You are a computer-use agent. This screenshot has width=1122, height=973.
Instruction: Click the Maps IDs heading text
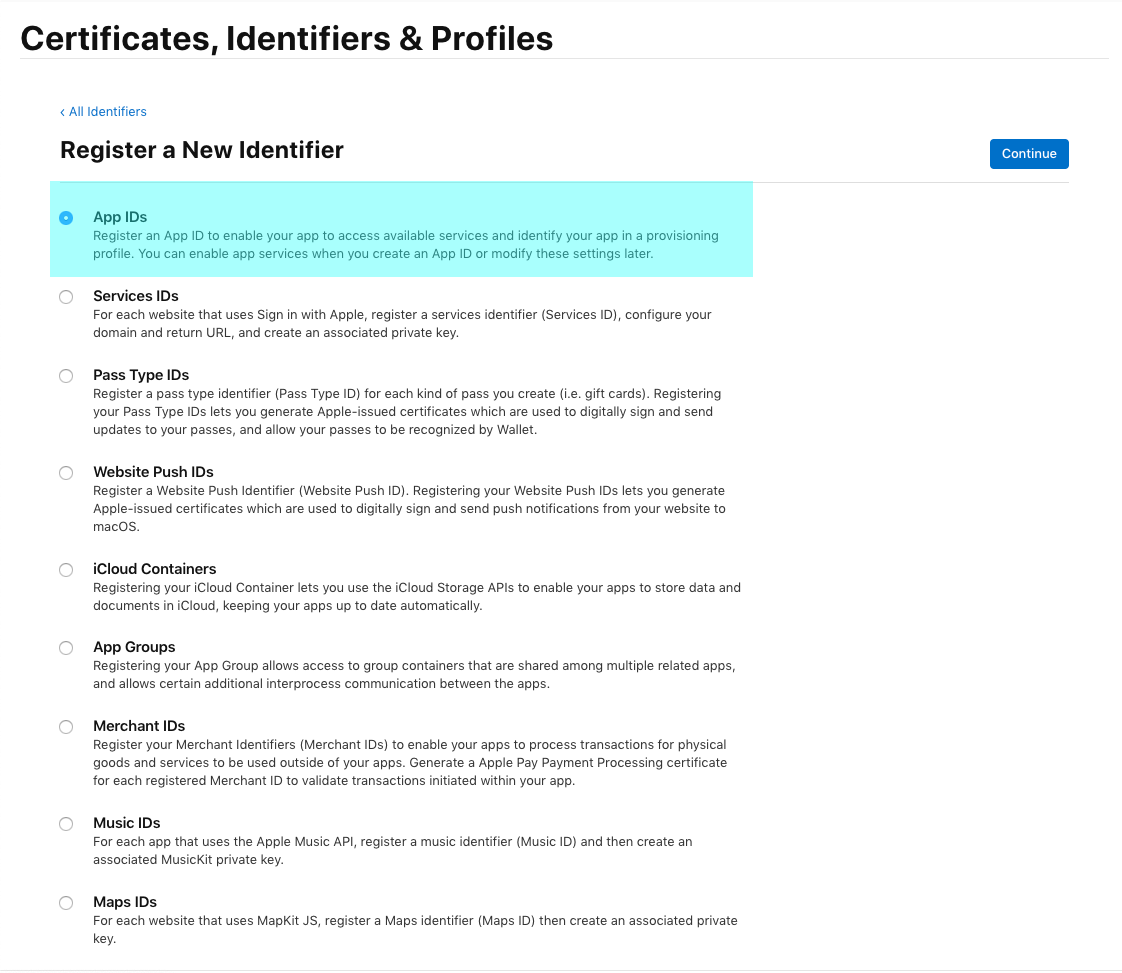[x=125, y=902]
